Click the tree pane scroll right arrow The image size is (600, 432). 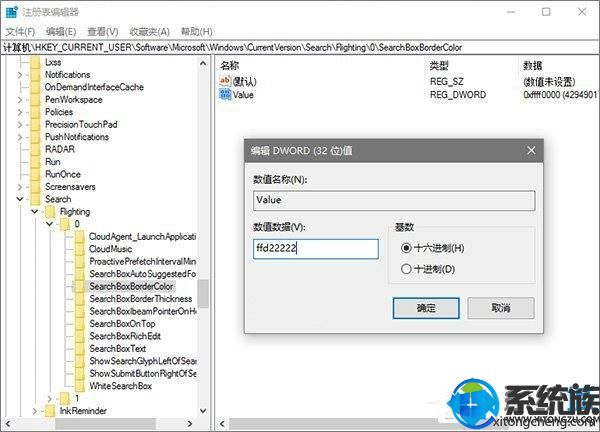(x=189, y=424)
